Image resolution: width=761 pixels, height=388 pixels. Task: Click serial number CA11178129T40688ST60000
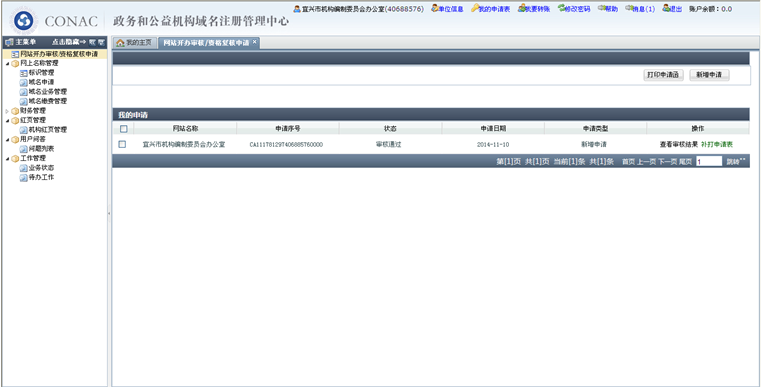(x=286, y=145)
